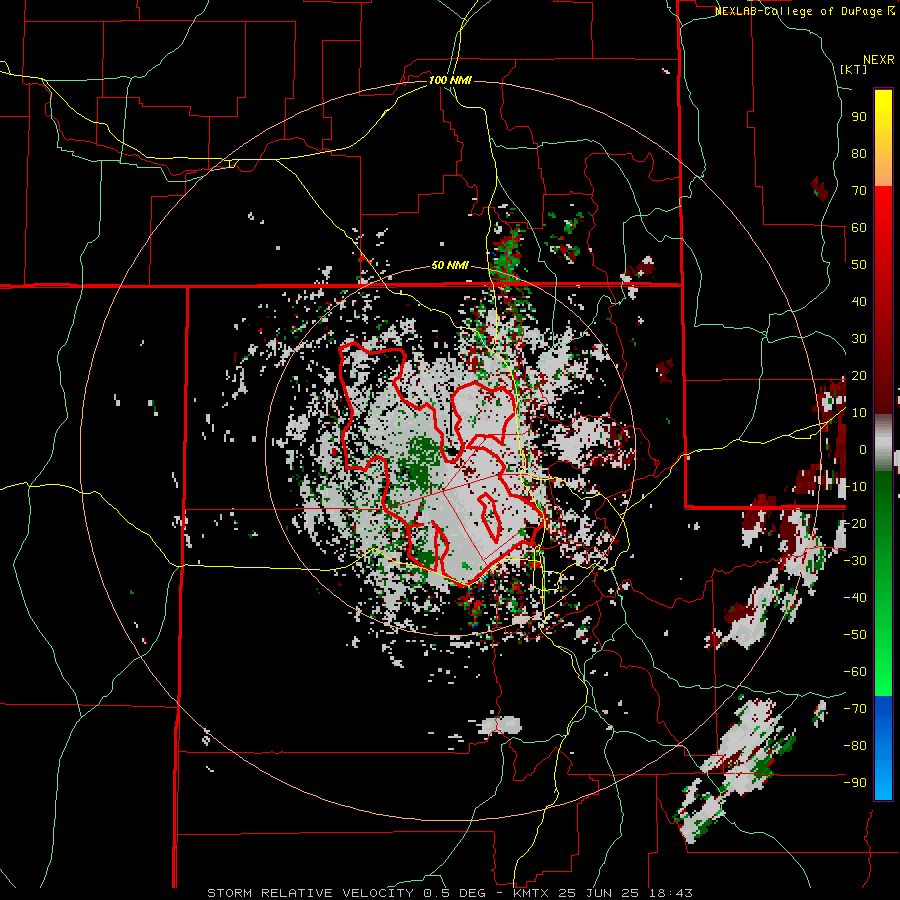This screenshot has height=900, width=900.
Task: Click the 30 value on the velocity scale
Action: coord(859,339)
